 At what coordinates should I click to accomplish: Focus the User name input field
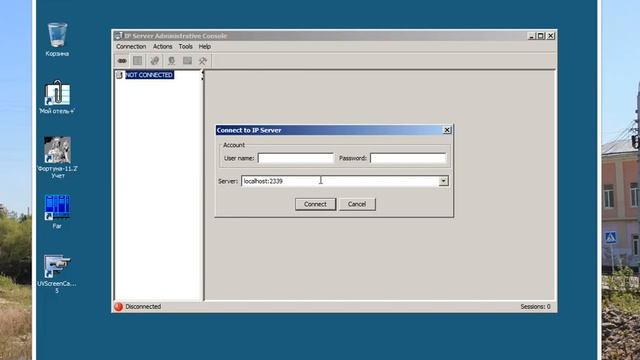[x=296, y=158]
